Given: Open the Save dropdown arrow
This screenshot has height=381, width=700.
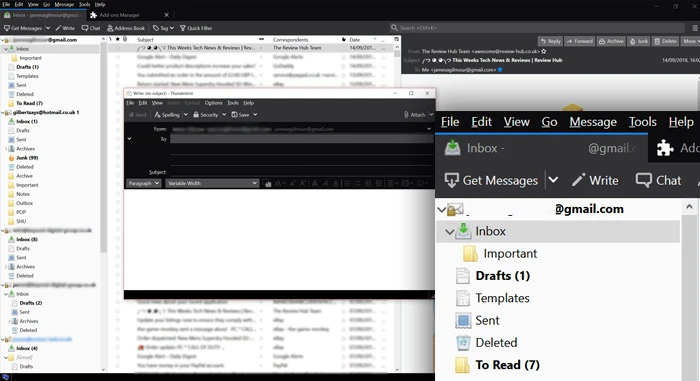Looking at the screenshot, I should [x=255, y=115].
